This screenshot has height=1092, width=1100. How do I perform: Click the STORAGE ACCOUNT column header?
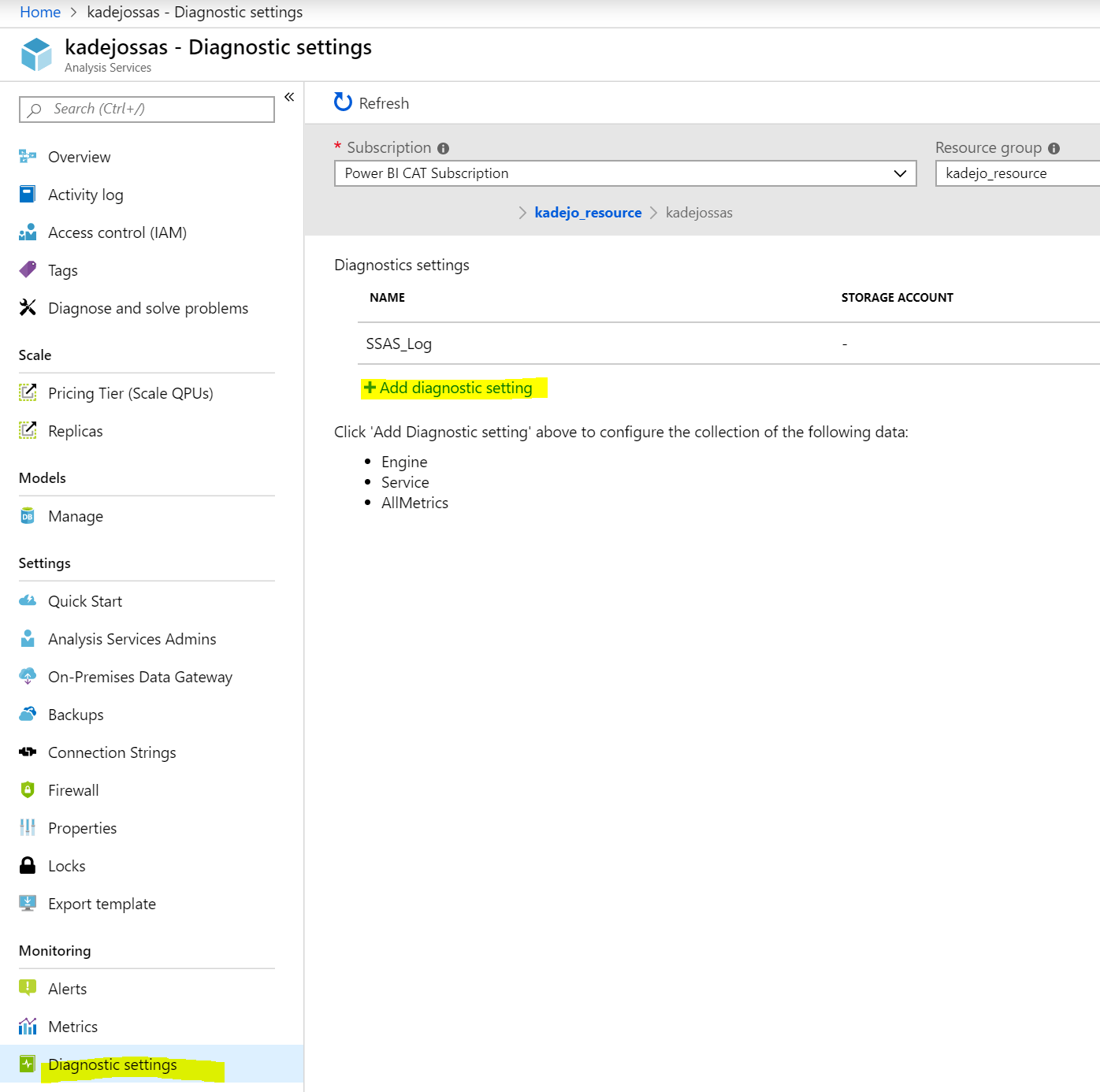[897, 298]
